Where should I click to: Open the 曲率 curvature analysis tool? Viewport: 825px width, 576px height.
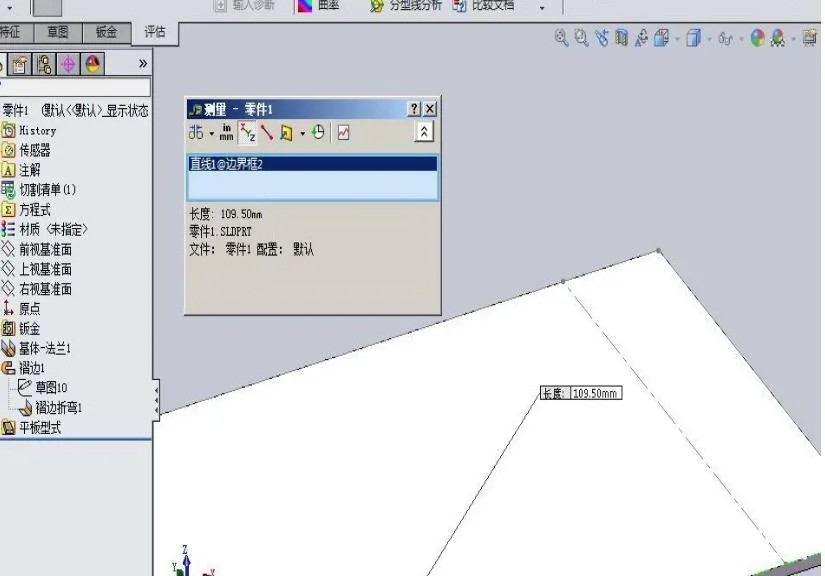pyautogui.click(x=319, y=6)
